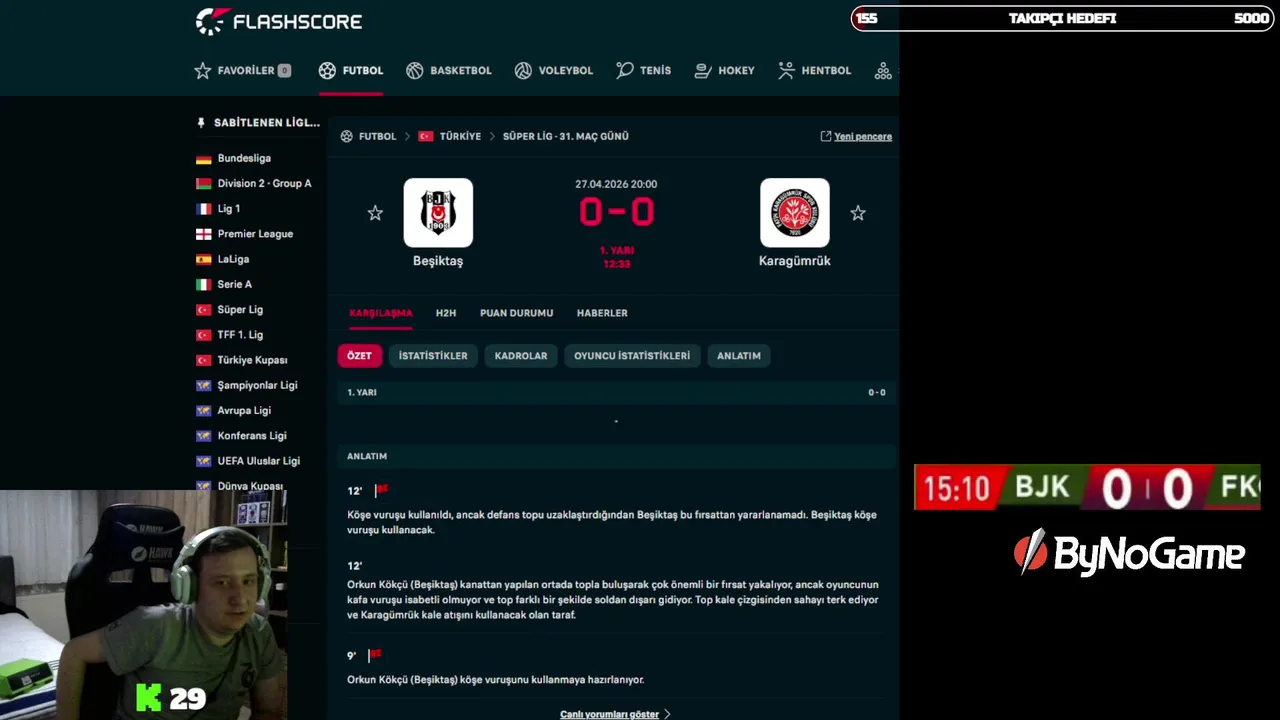Screen dimensions: 1280x720
Task: Select the Basketbol icon in navigation
Action: 415,71
